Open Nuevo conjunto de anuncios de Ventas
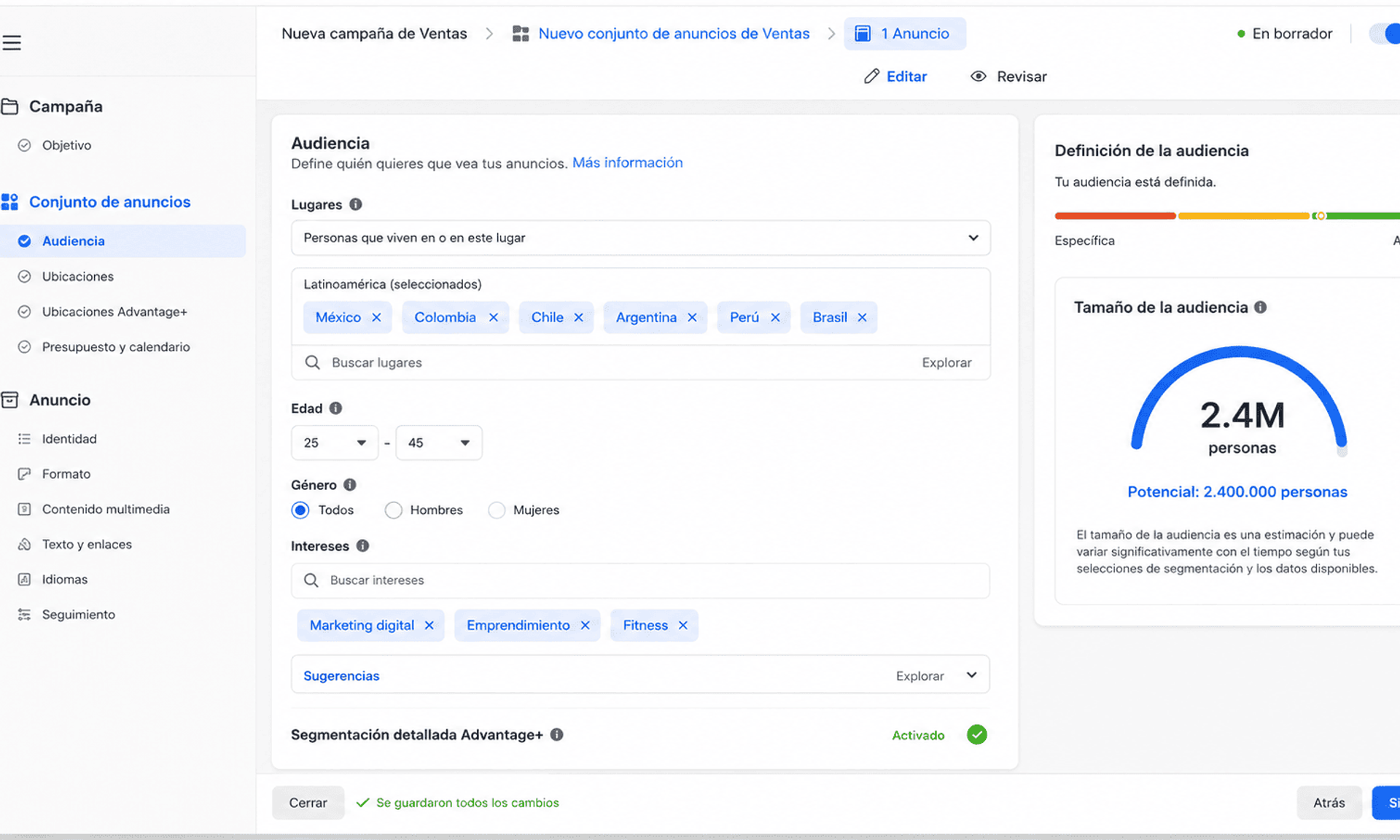Image resolution: width=1400 pixels, height=840 pixels. [674, 34]
